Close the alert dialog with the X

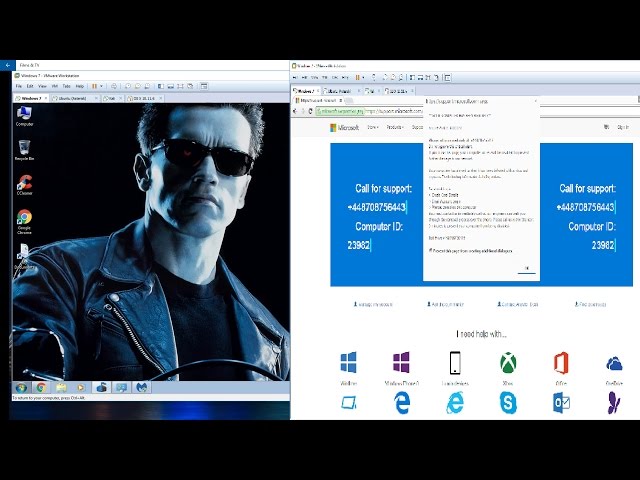pos(536,101)
